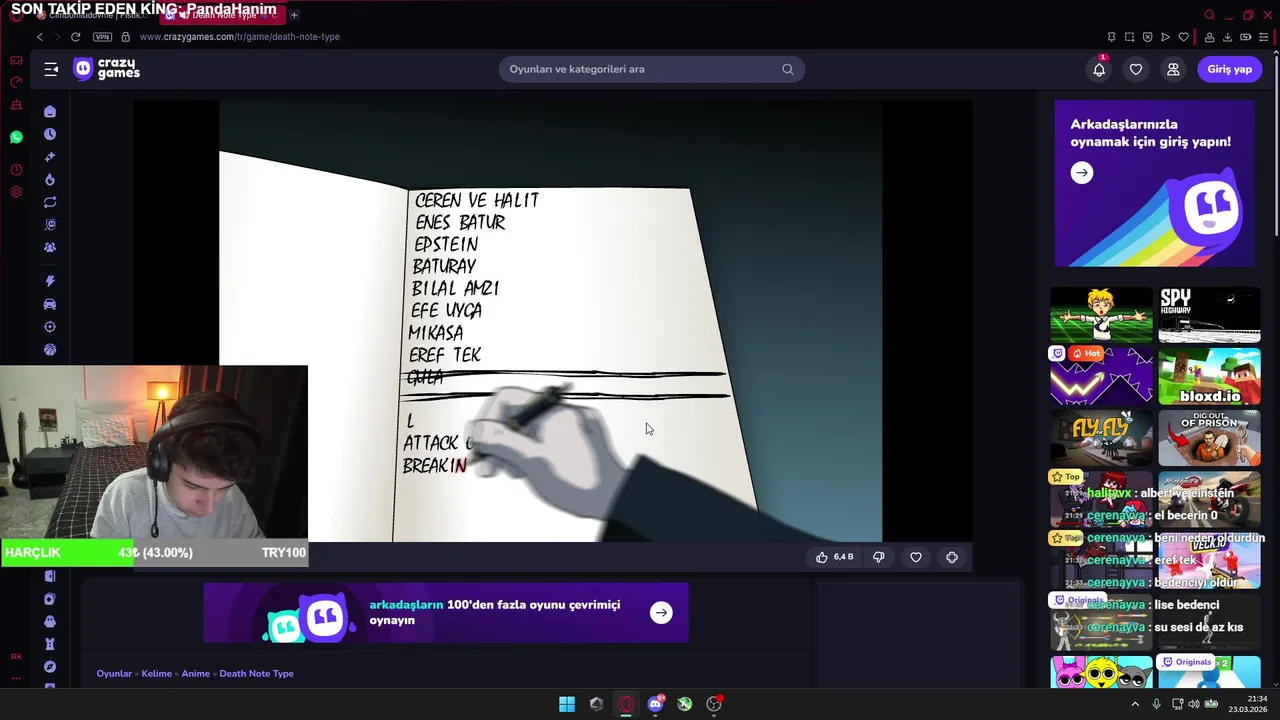This screenshot has width=1280, height=720.
Task: Go back to the previous page
Action: (x=40, y=37)
